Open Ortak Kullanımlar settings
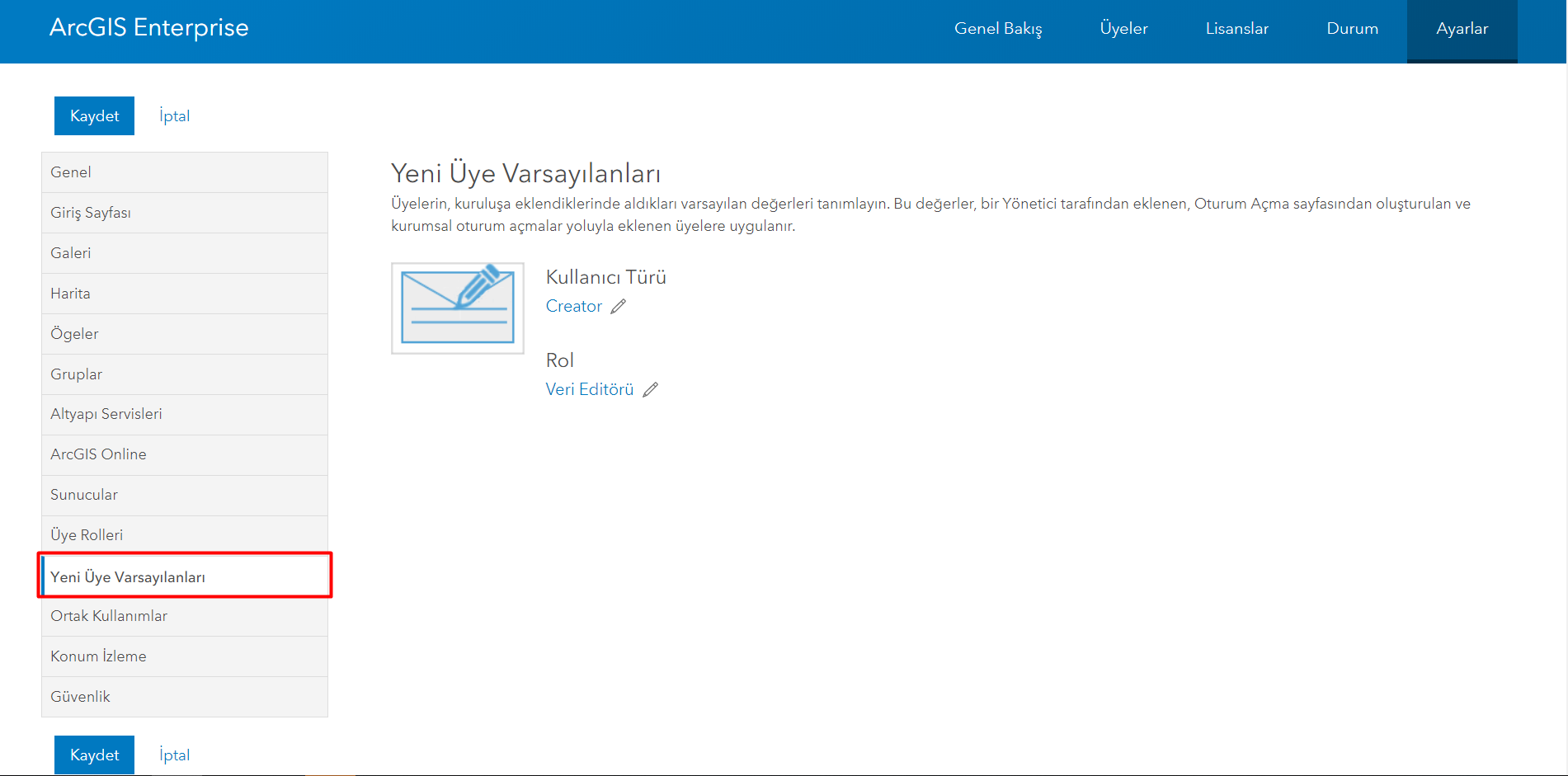Screen dimensions: 1568x776 click(x=185, y=616)
